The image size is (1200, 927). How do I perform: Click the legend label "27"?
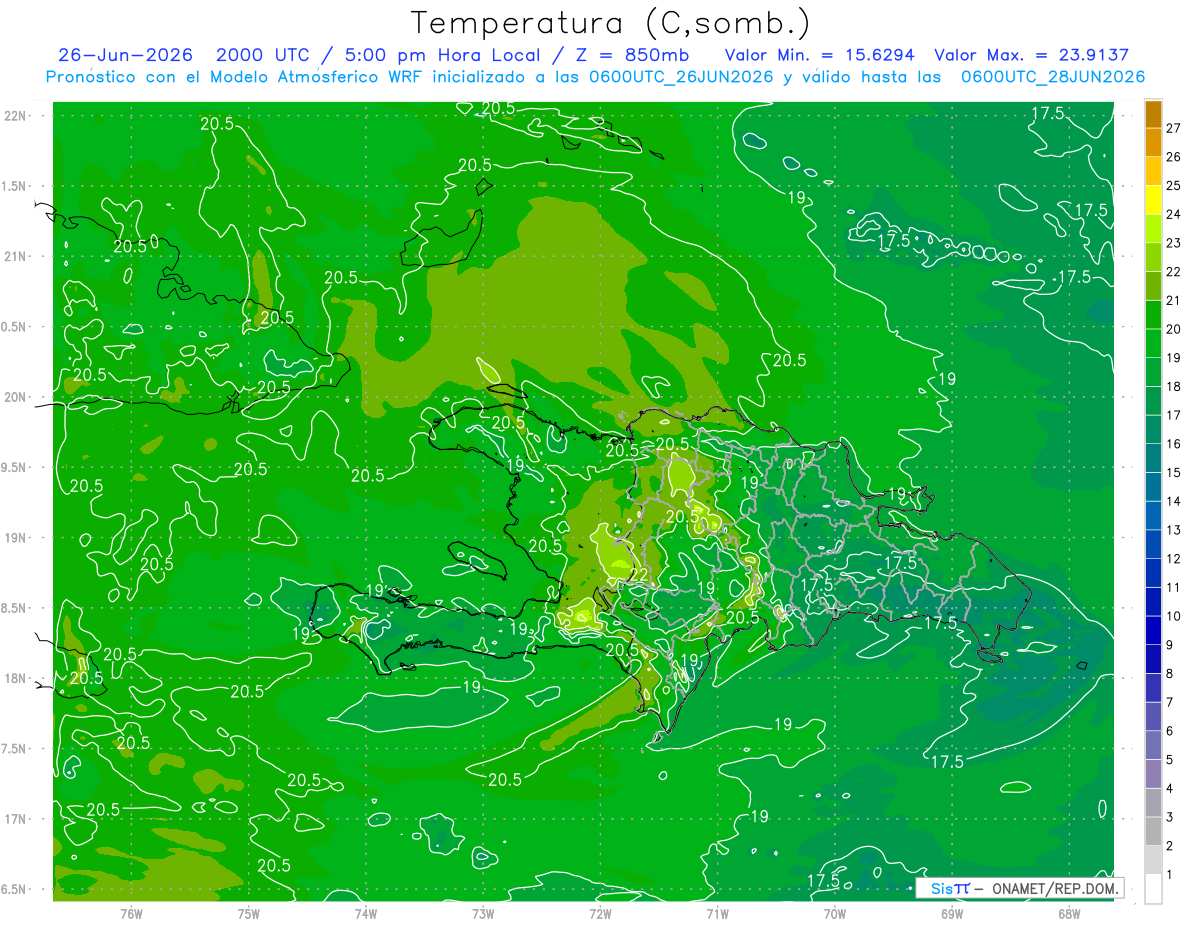tap(1173, 128)
